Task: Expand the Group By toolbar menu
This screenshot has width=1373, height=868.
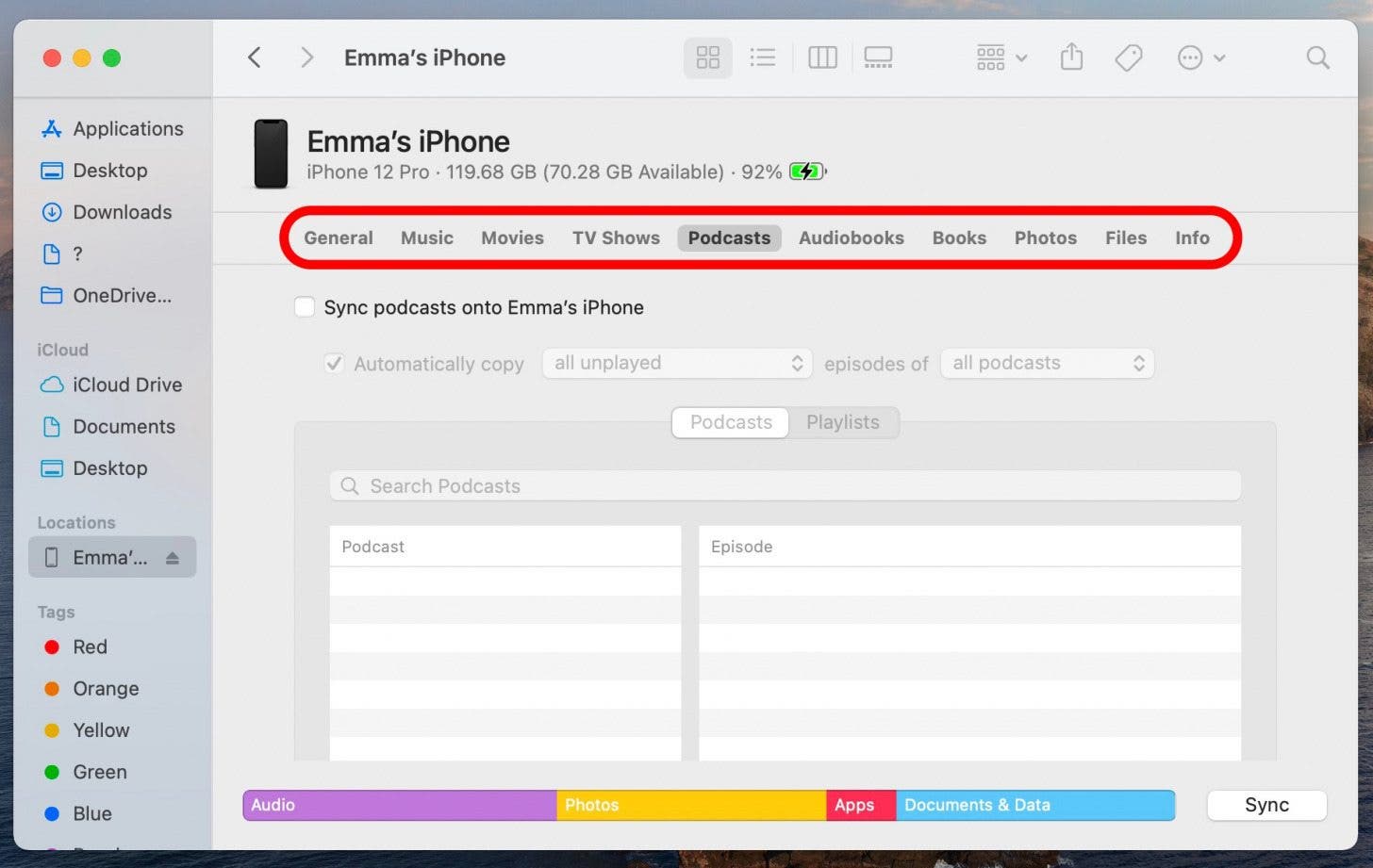Action: [x=1001, y=57]
